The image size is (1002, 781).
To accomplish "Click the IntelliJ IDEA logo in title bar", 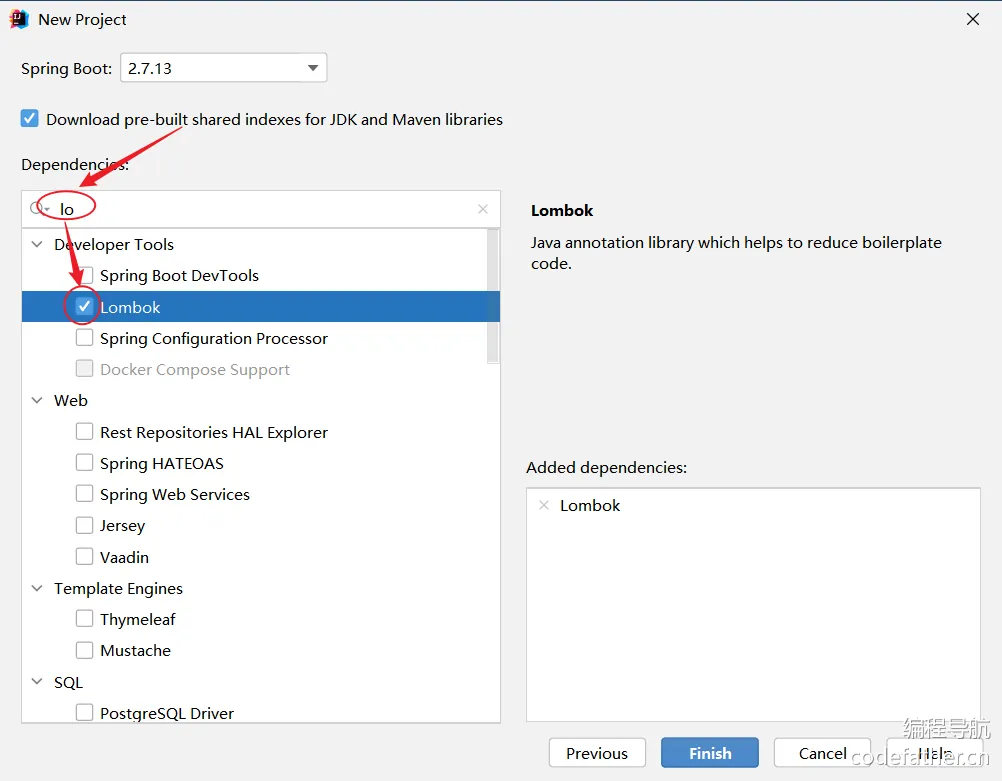I will coord(19,20).
